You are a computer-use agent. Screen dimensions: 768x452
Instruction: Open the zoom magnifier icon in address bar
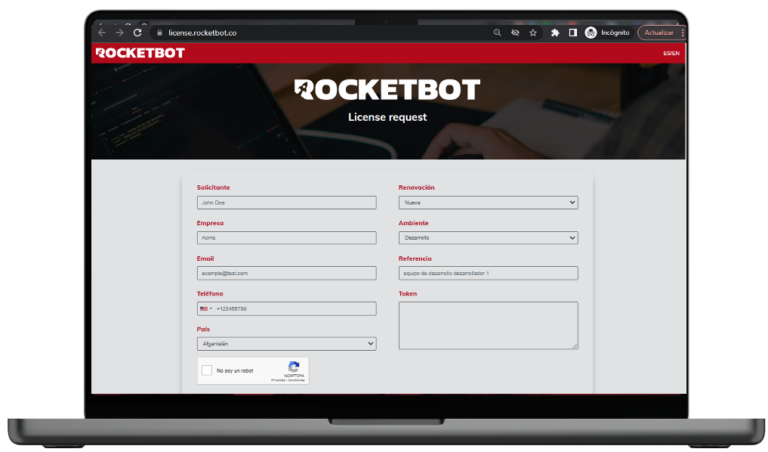click(497, 33)
